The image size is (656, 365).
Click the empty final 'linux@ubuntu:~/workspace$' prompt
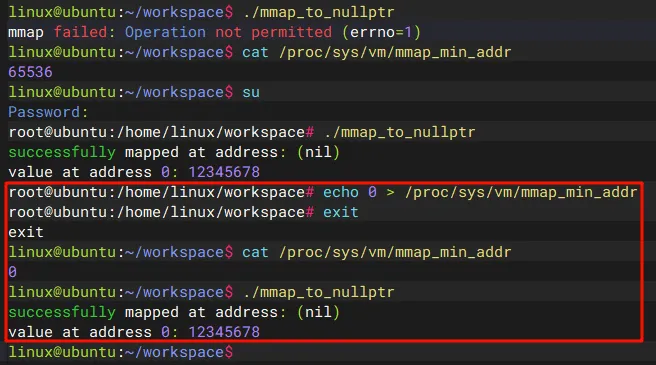pyautogui.click(x=120, y=352)
